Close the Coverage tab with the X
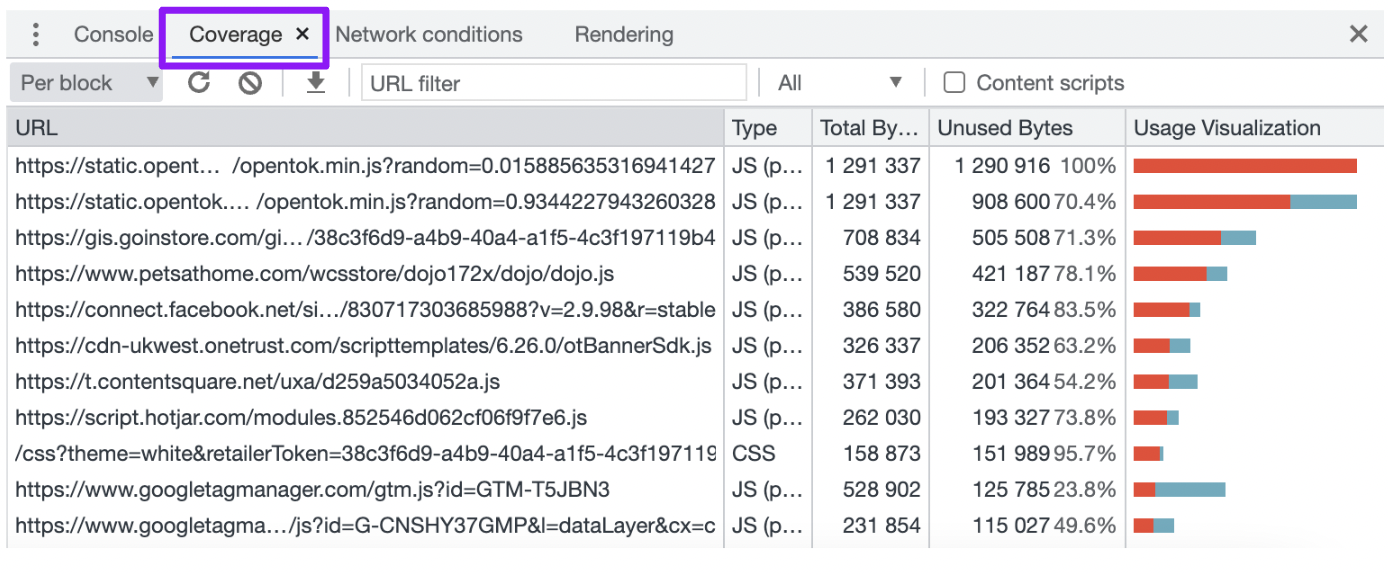 tap(302, 34)
